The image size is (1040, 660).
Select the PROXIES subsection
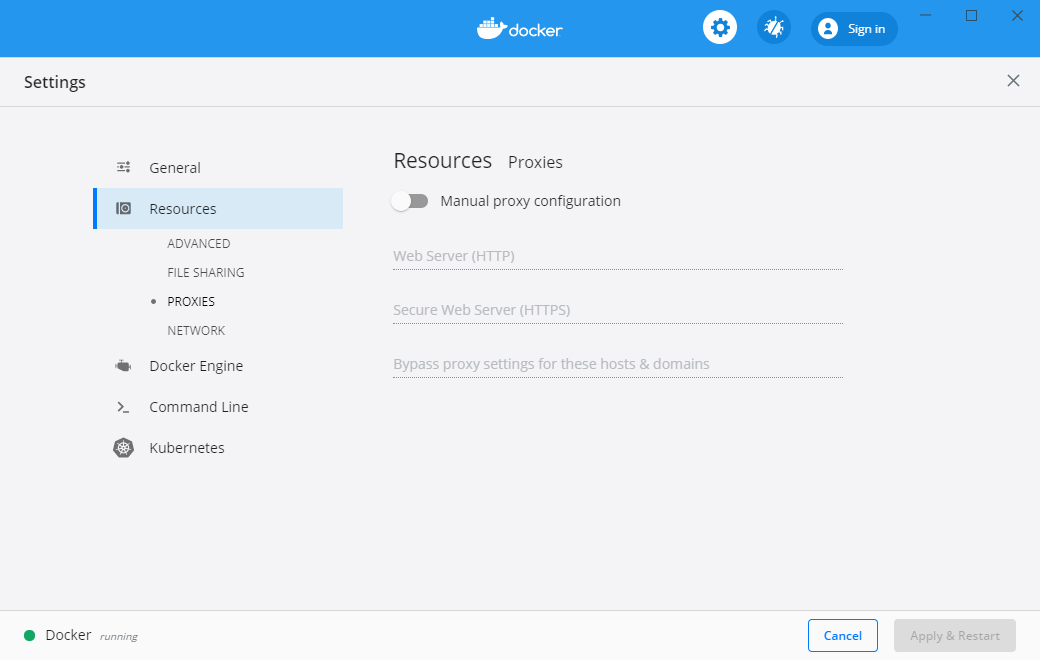tap(191, 302)
